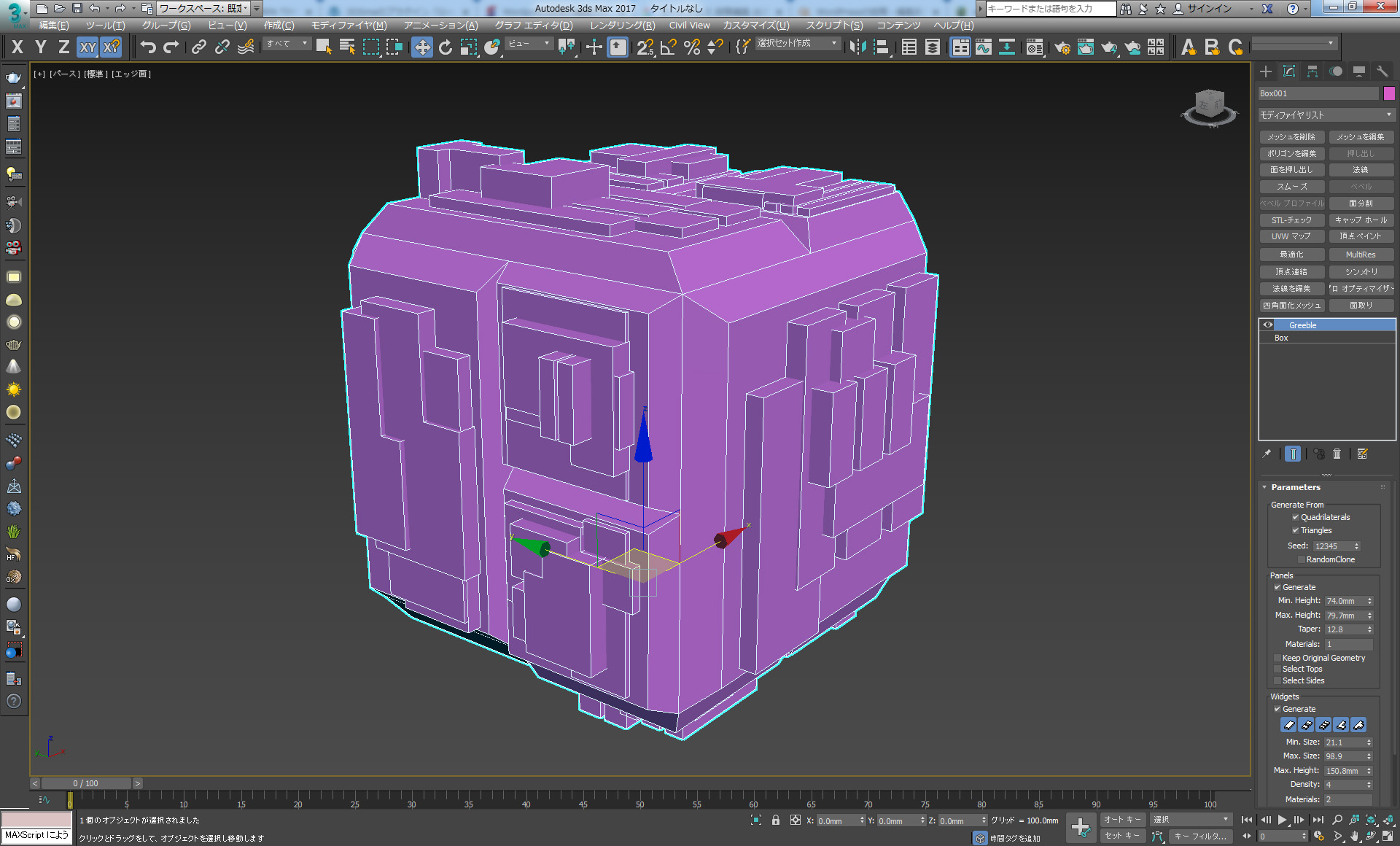Click the Box001 pink color swatch
The image size is (1400, 846).
pos(1389,93)
